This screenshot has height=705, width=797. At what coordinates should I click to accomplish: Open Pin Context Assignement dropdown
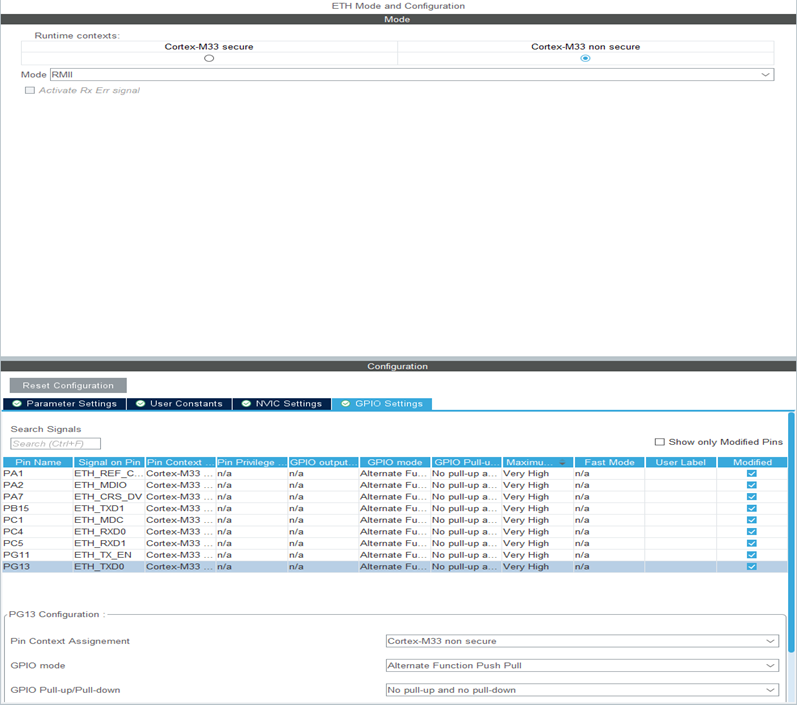click(582, 641)
